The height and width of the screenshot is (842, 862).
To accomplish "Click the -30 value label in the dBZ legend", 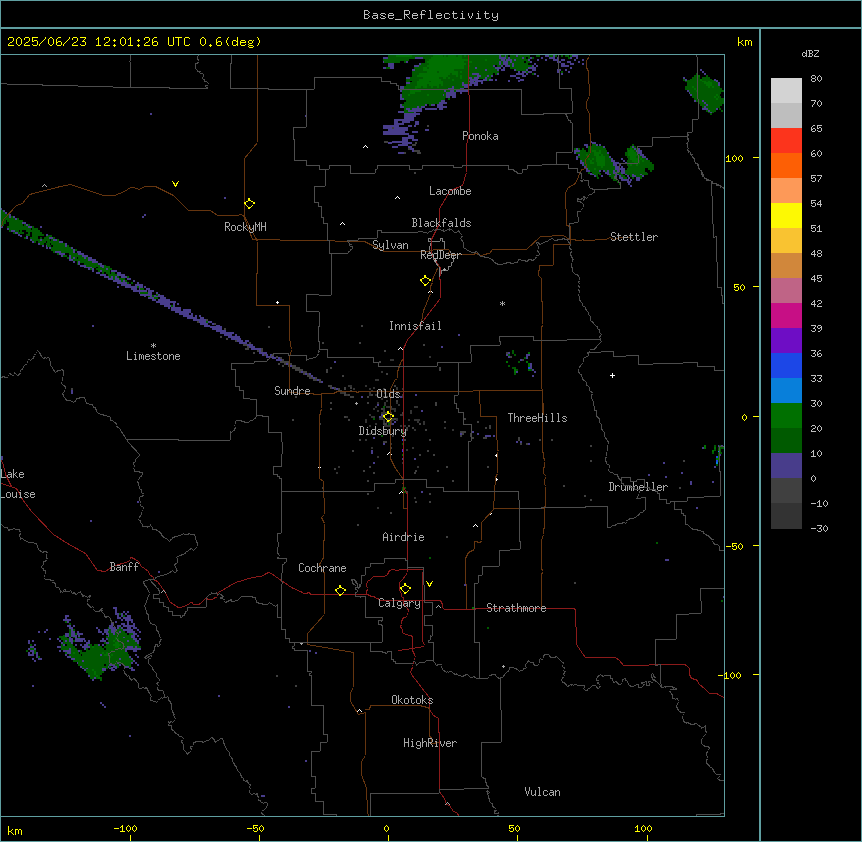I will 819,529.
